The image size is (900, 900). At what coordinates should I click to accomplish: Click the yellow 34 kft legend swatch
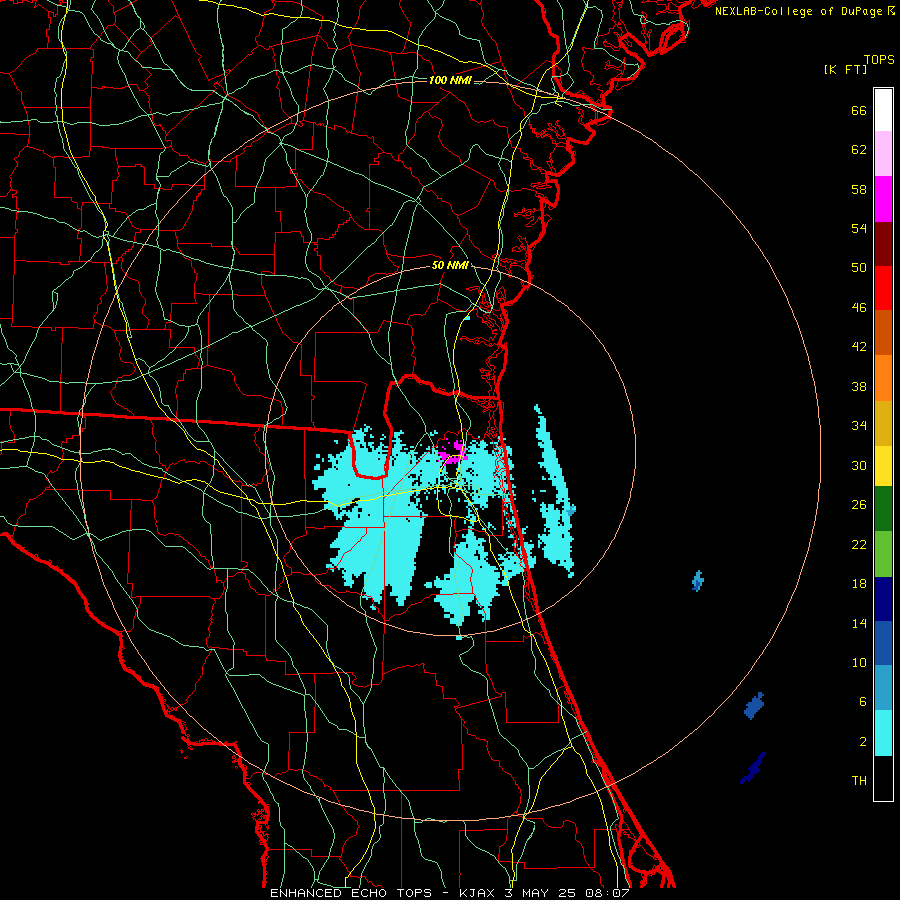point(883,466)
